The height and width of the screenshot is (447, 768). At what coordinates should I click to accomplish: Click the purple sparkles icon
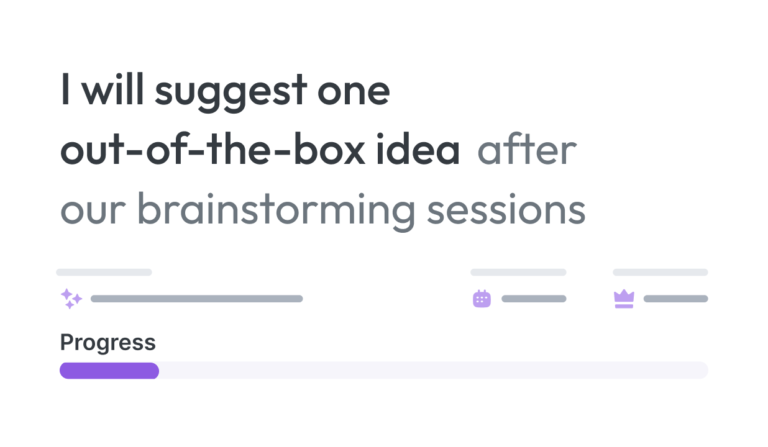71,299
